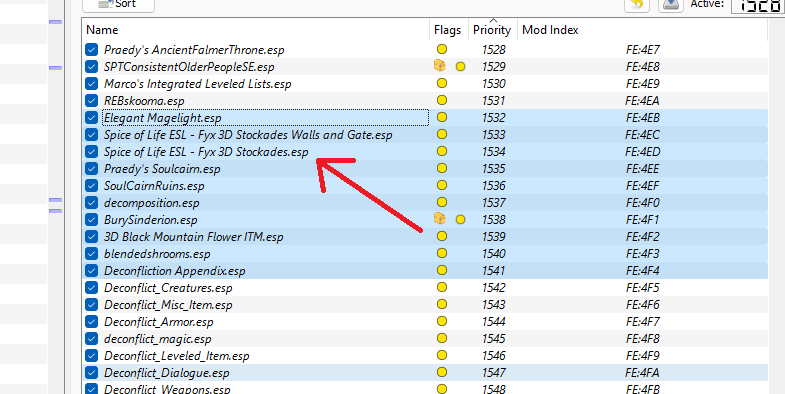Click light plugin flag on Praedy's AncientFalmerThrone.esp
Screen dimensions: 785x394
coord(442,49)
